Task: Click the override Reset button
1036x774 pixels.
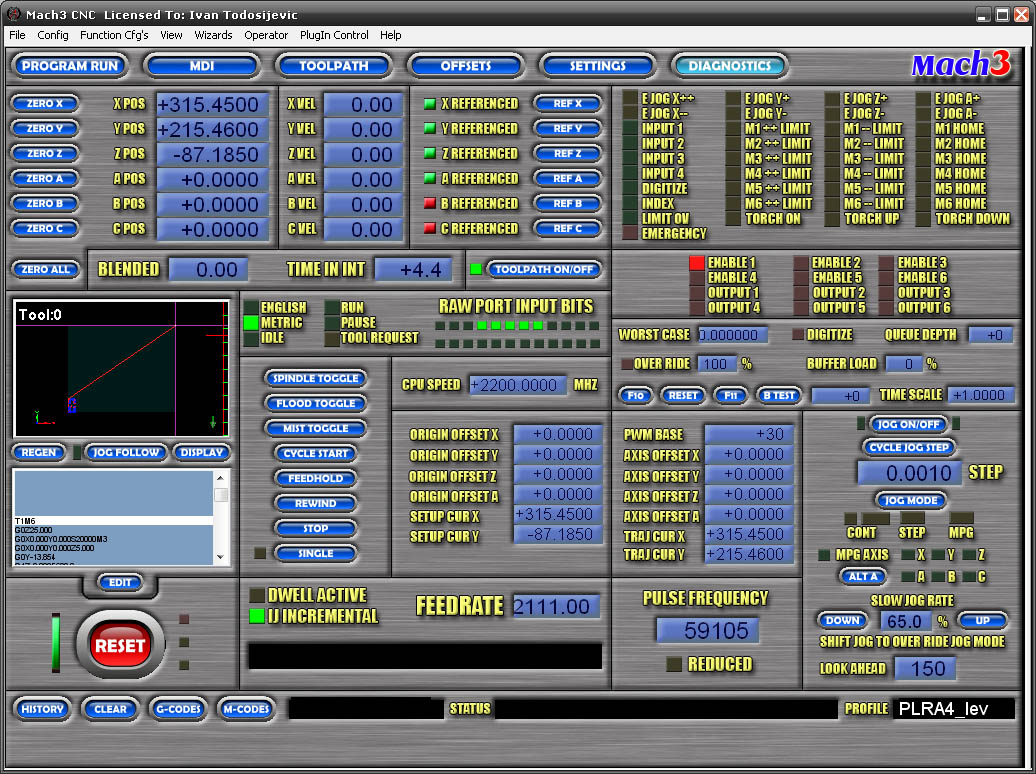Action: pos(683,395)
